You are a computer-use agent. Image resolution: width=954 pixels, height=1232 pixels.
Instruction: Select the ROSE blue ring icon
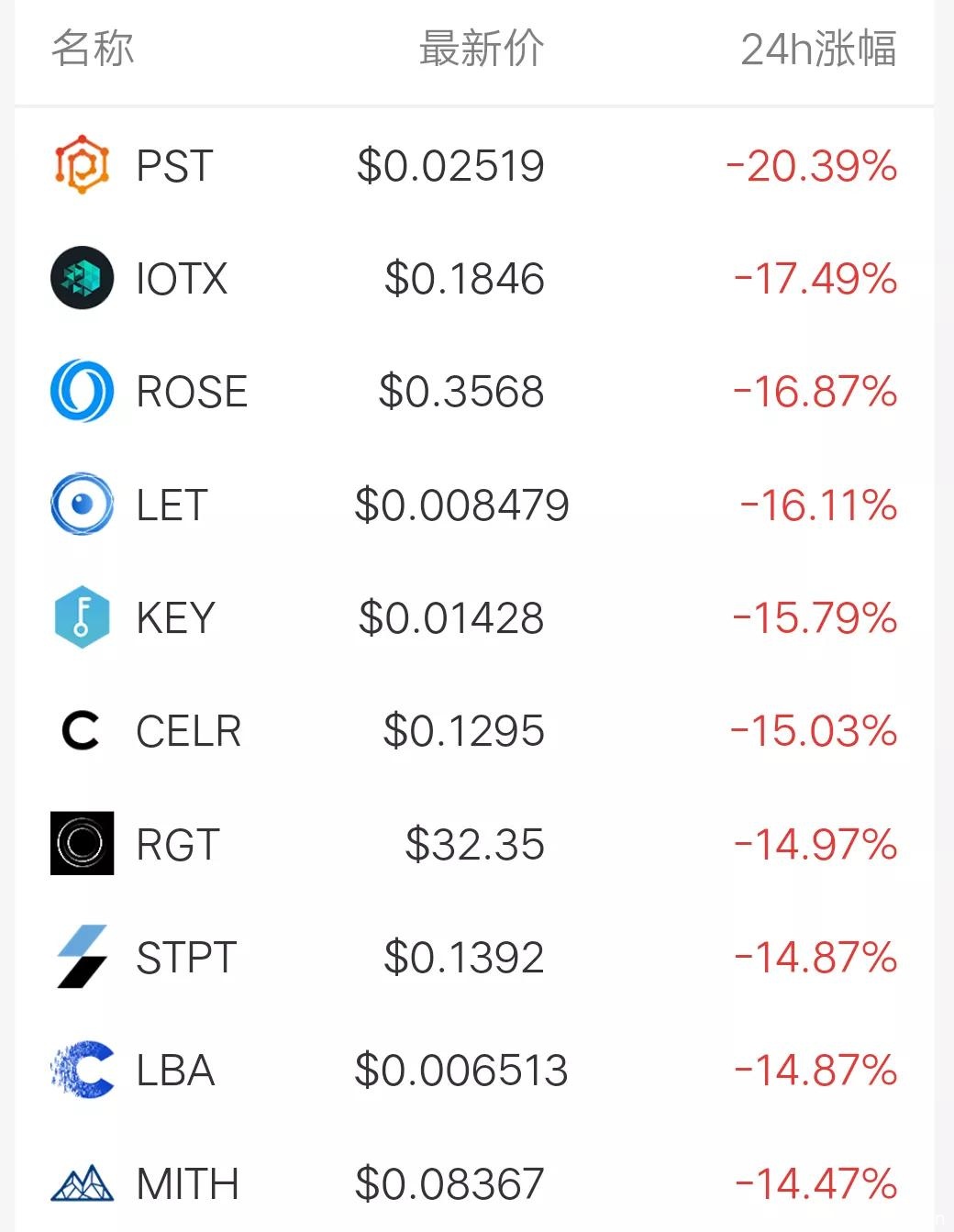tap(82, 391)
